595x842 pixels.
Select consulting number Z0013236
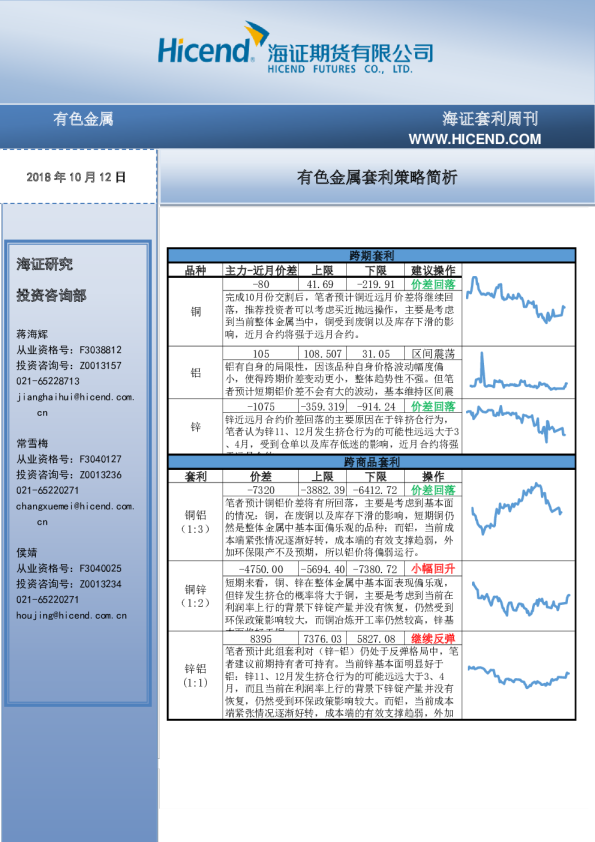[x=100, y=475]
